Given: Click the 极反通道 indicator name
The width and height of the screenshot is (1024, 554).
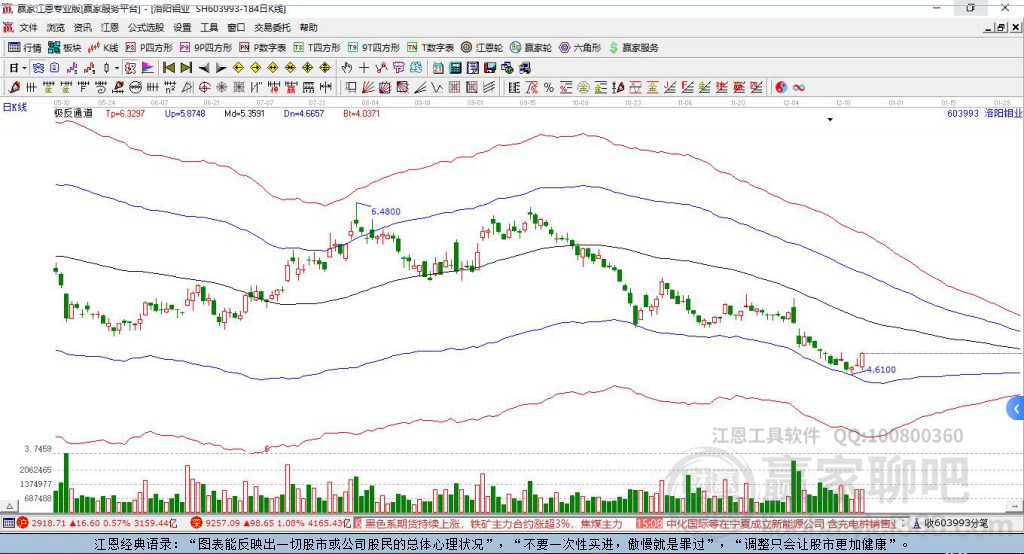Looking at the screenshot, I should coord(73,113).
